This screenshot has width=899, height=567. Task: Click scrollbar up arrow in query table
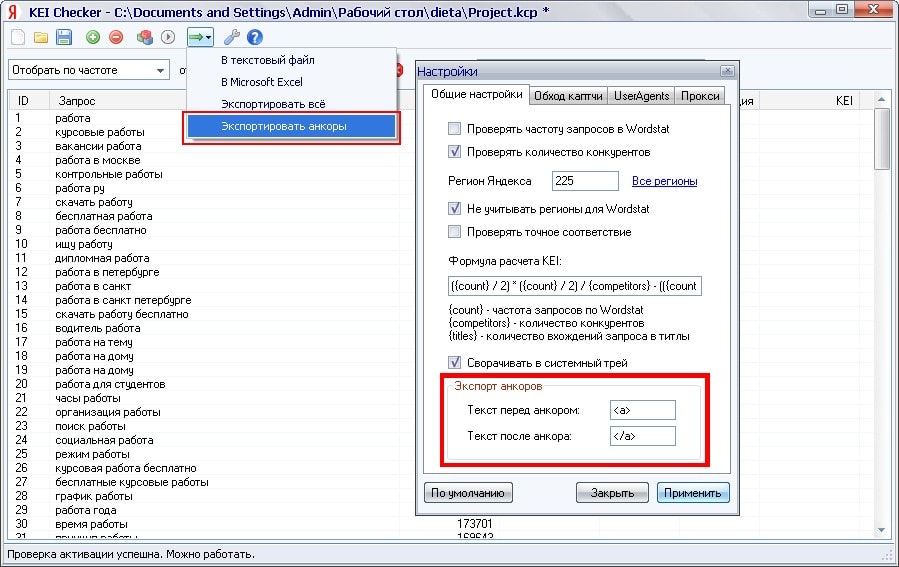coord(881,100)
